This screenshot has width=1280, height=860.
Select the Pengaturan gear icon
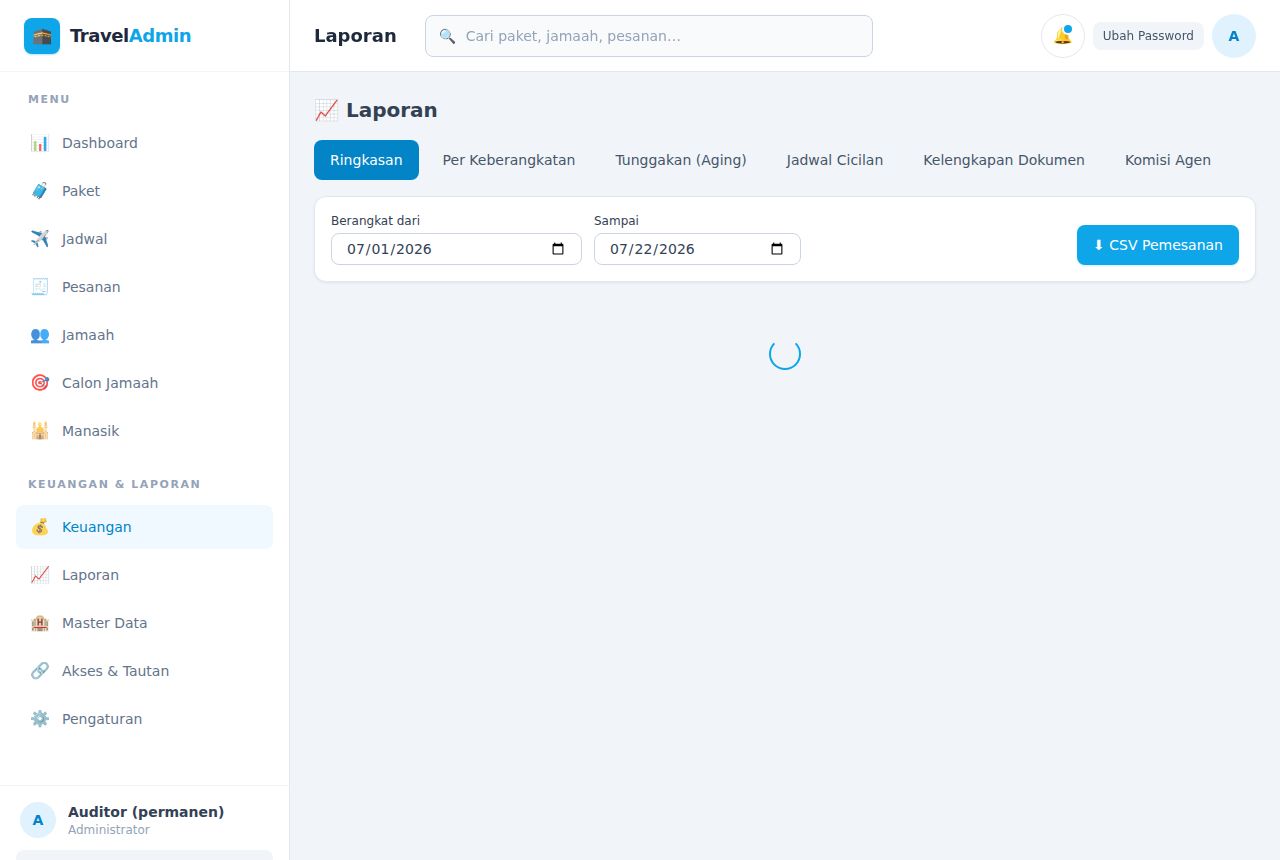click(x=40, y=719)
